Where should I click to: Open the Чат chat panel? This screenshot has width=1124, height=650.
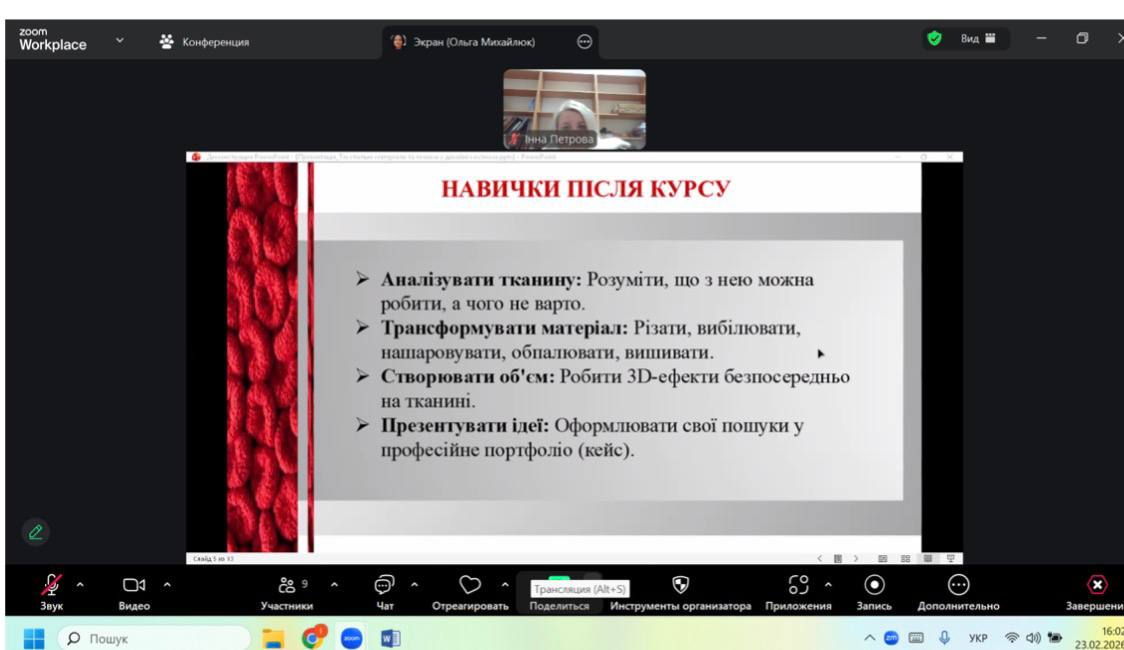coord(384,586)
